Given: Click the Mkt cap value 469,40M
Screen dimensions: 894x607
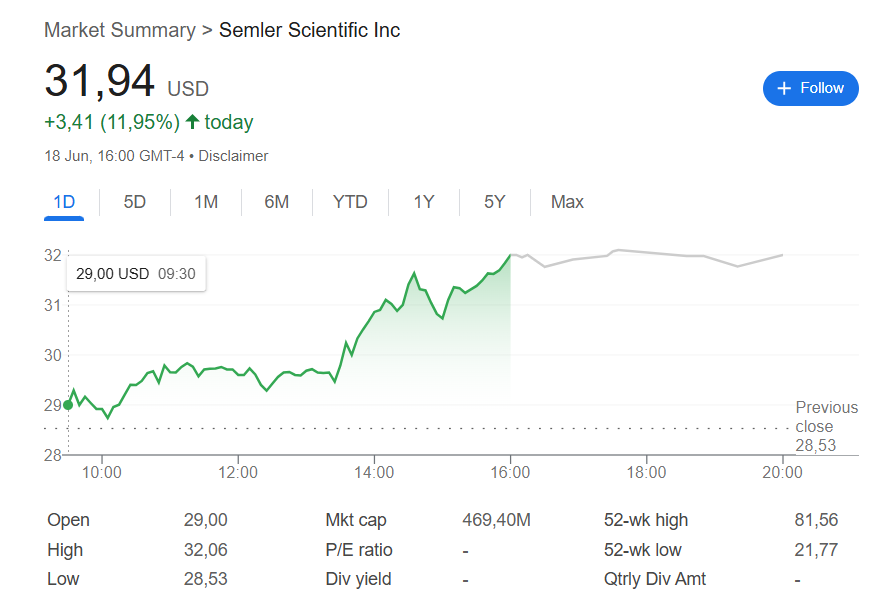Looking at the screenshot, I should [x=496, y=520].
